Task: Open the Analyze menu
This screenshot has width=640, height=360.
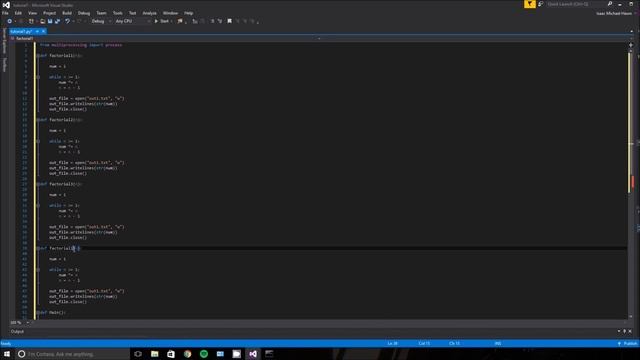Action: click(x=149, y=13)
